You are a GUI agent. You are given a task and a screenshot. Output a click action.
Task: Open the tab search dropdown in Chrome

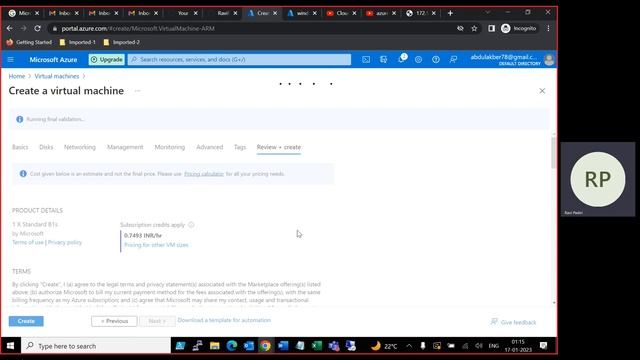click(x=488, y=13)
